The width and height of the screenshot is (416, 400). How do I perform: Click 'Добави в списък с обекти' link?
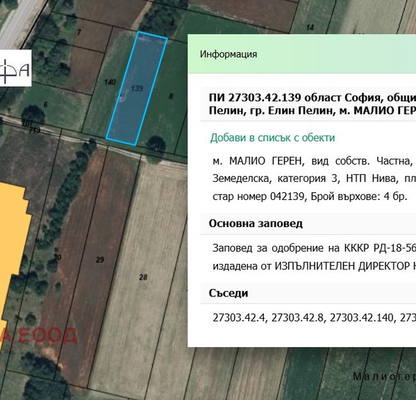[x=272, y=138]
